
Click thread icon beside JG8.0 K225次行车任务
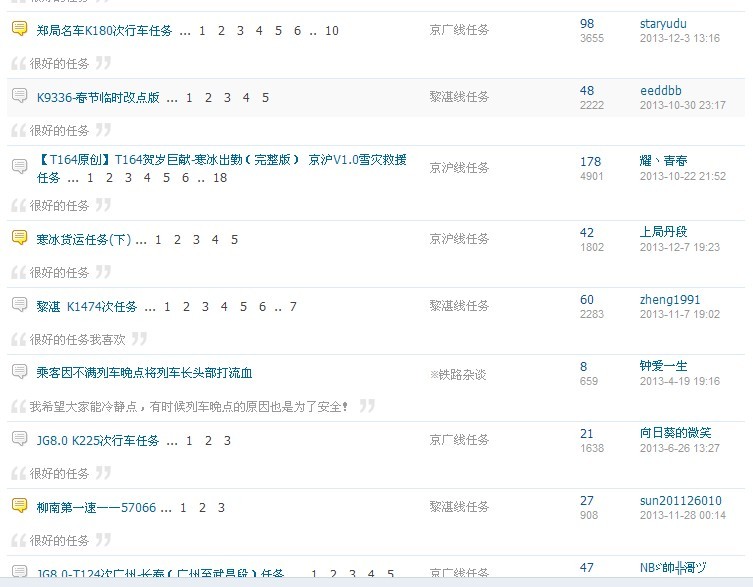click(19, 439)
